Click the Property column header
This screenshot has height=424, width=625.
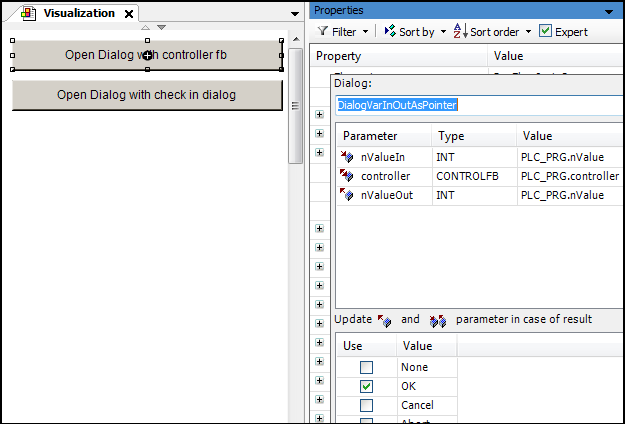pos(338,57)
